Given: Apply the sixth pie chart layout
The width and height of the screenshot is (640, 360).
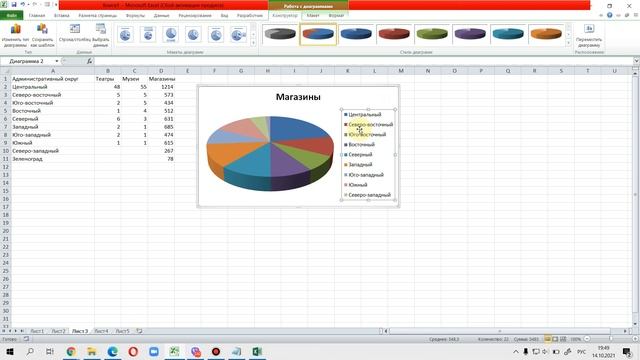Looking at the screenshot, I should pyautogui.click(x=238, y=34).
